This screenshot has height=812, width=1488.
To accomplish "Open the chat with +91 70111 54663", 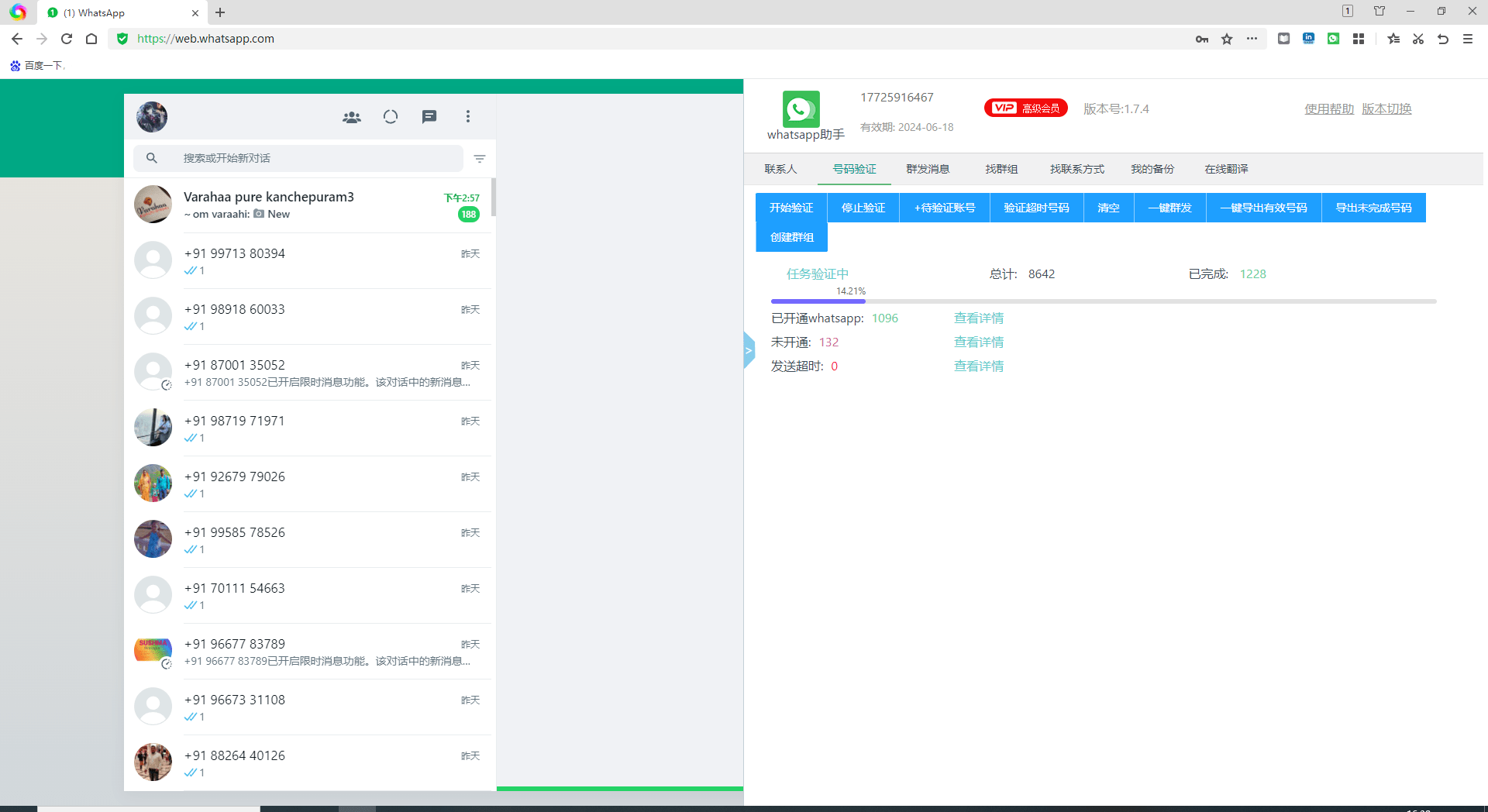I will click(x=310, y=596).
